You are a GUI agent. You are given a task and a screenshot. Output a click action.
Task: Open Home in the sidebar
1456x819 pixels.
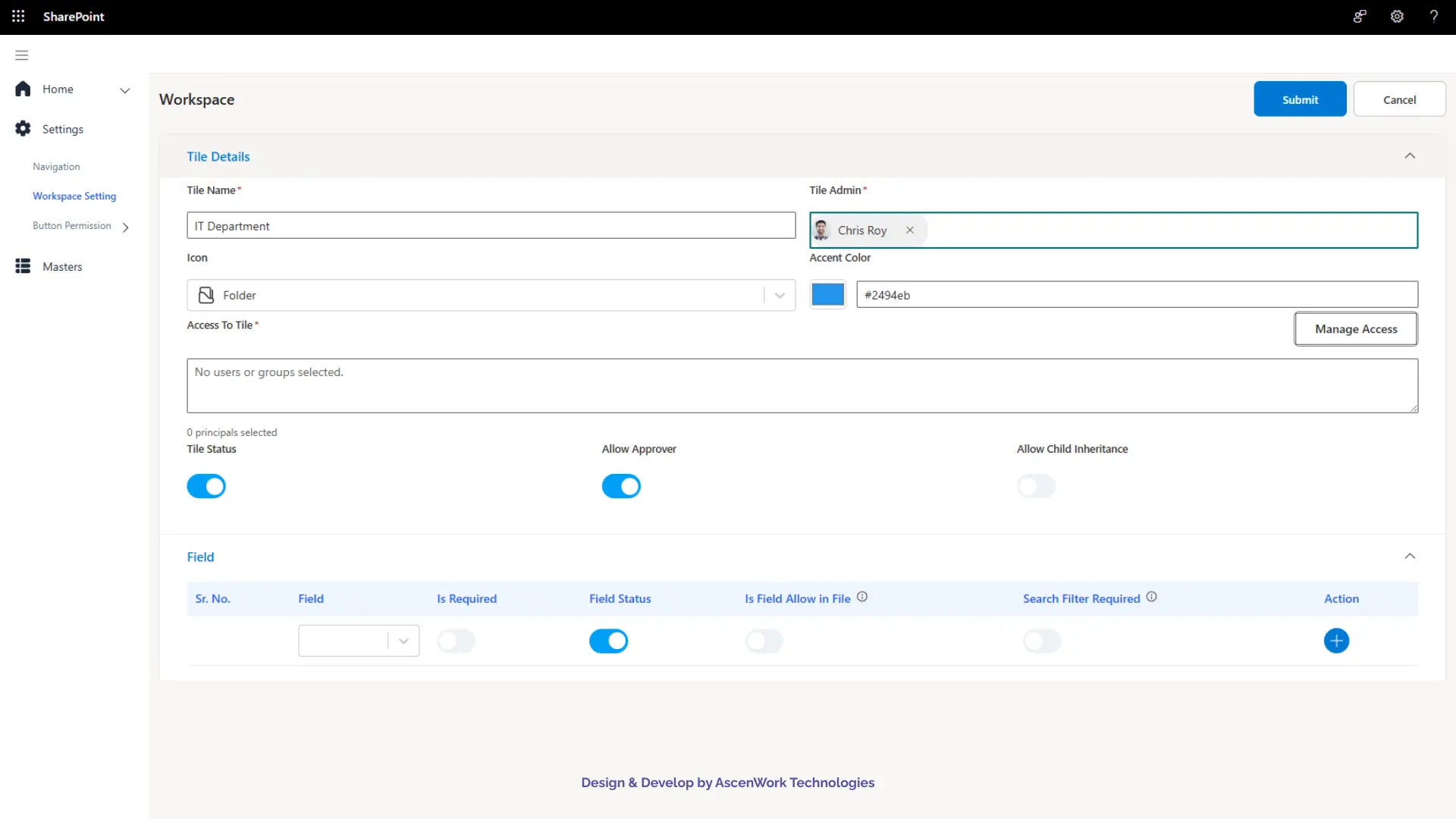(x=58, y=89)
